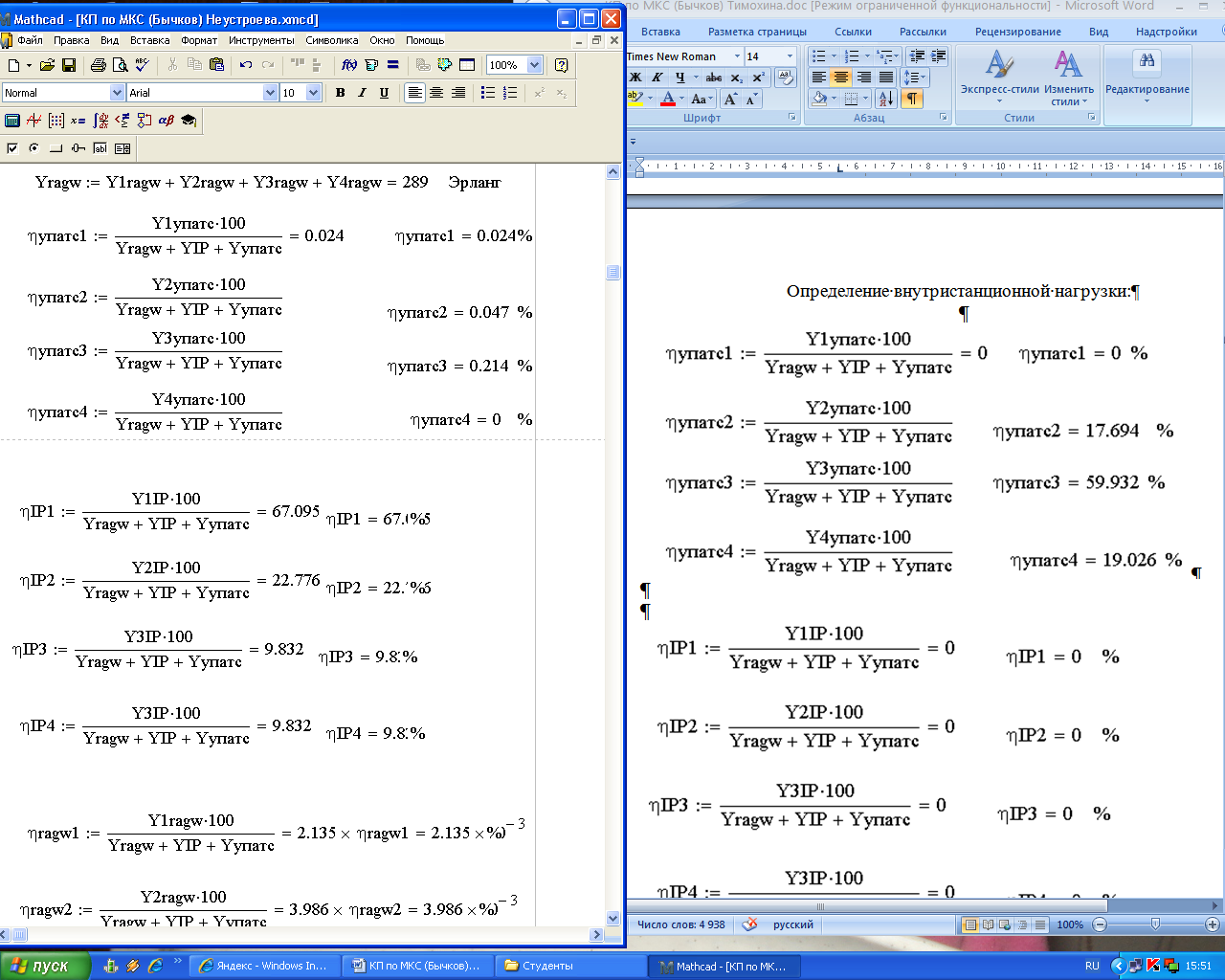
Task: Open the Matrix palette in Mathcad
Action: tap(56, 121)
